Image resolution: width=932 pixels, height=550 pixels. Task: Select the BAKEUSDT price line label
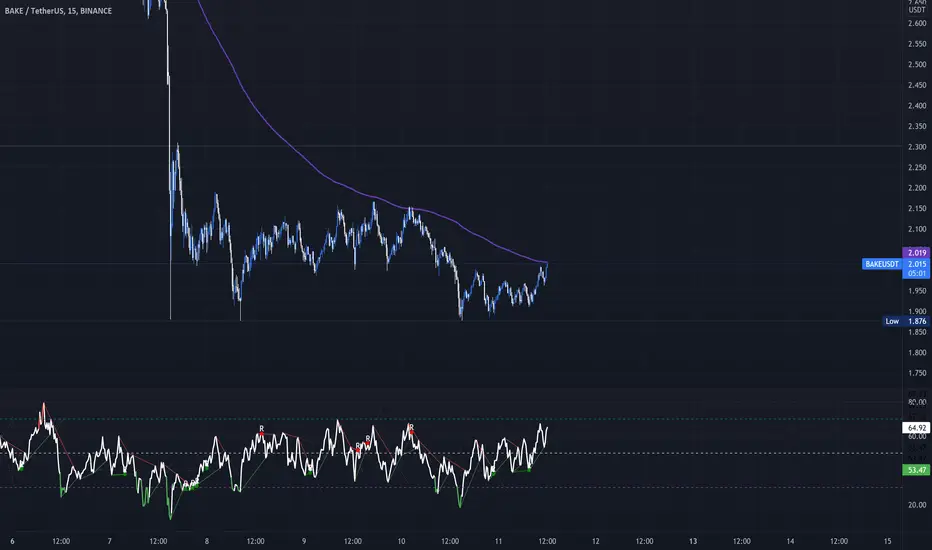(x=881, y=264)
